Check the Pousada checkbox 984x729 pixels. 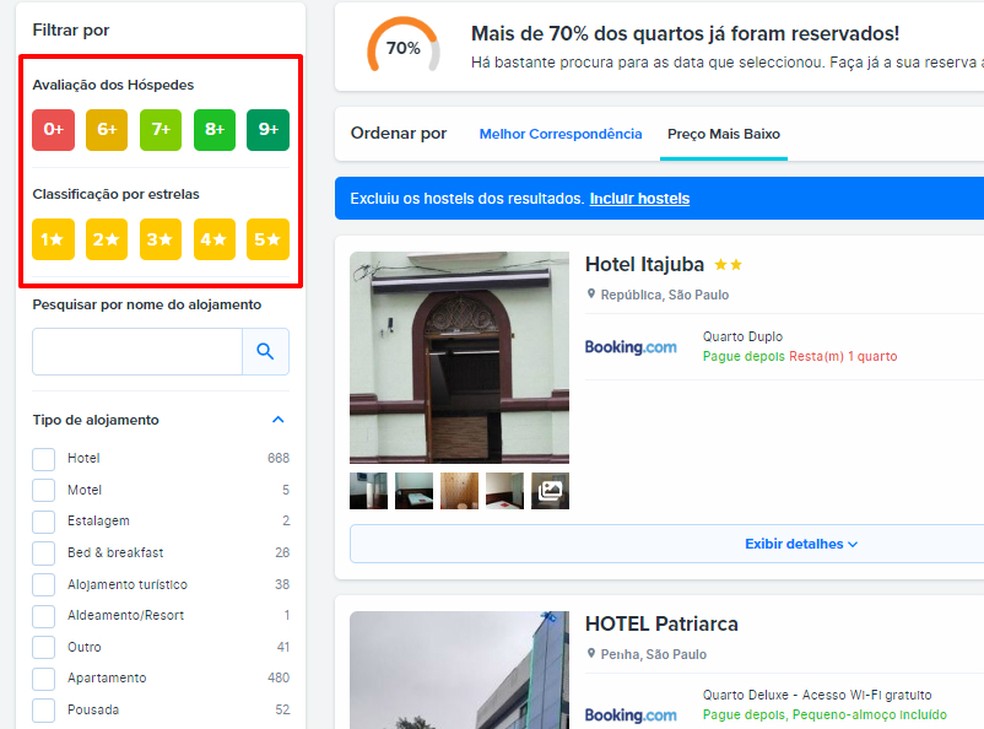coord(43,710)
